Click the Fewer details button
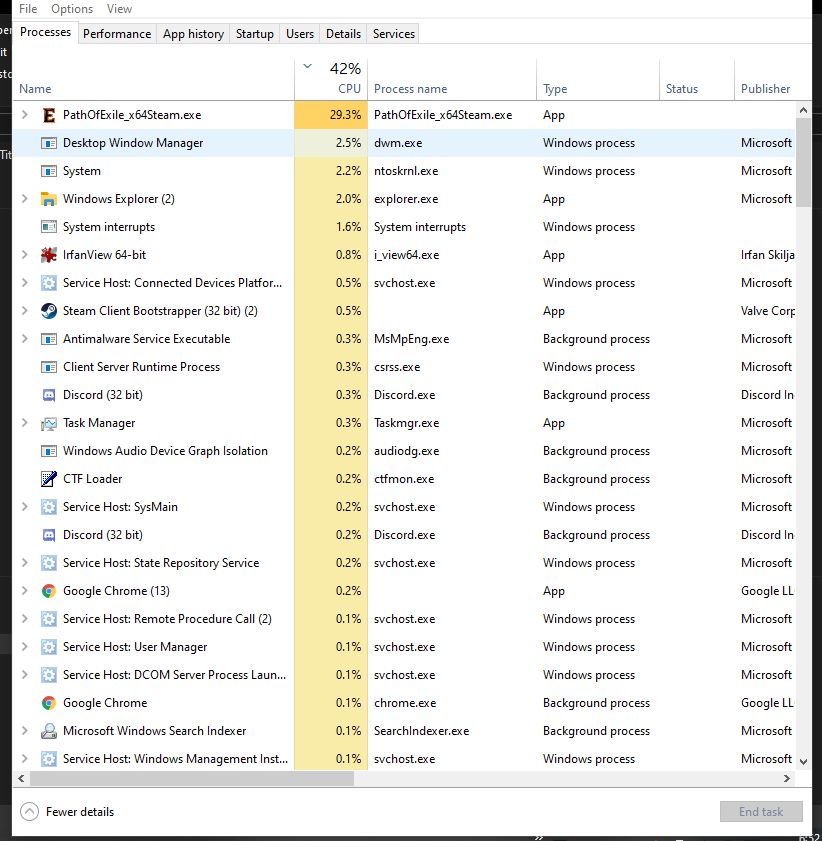 [66, 811]
